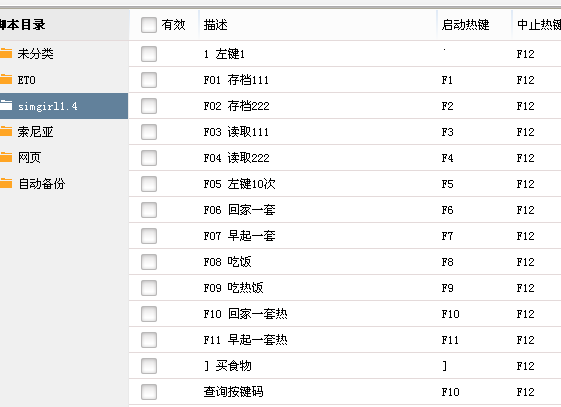The height and width of the screenshot is (407, 561).
Task: Open the 未分类 folder icon
Action: [x=5, y=54]
